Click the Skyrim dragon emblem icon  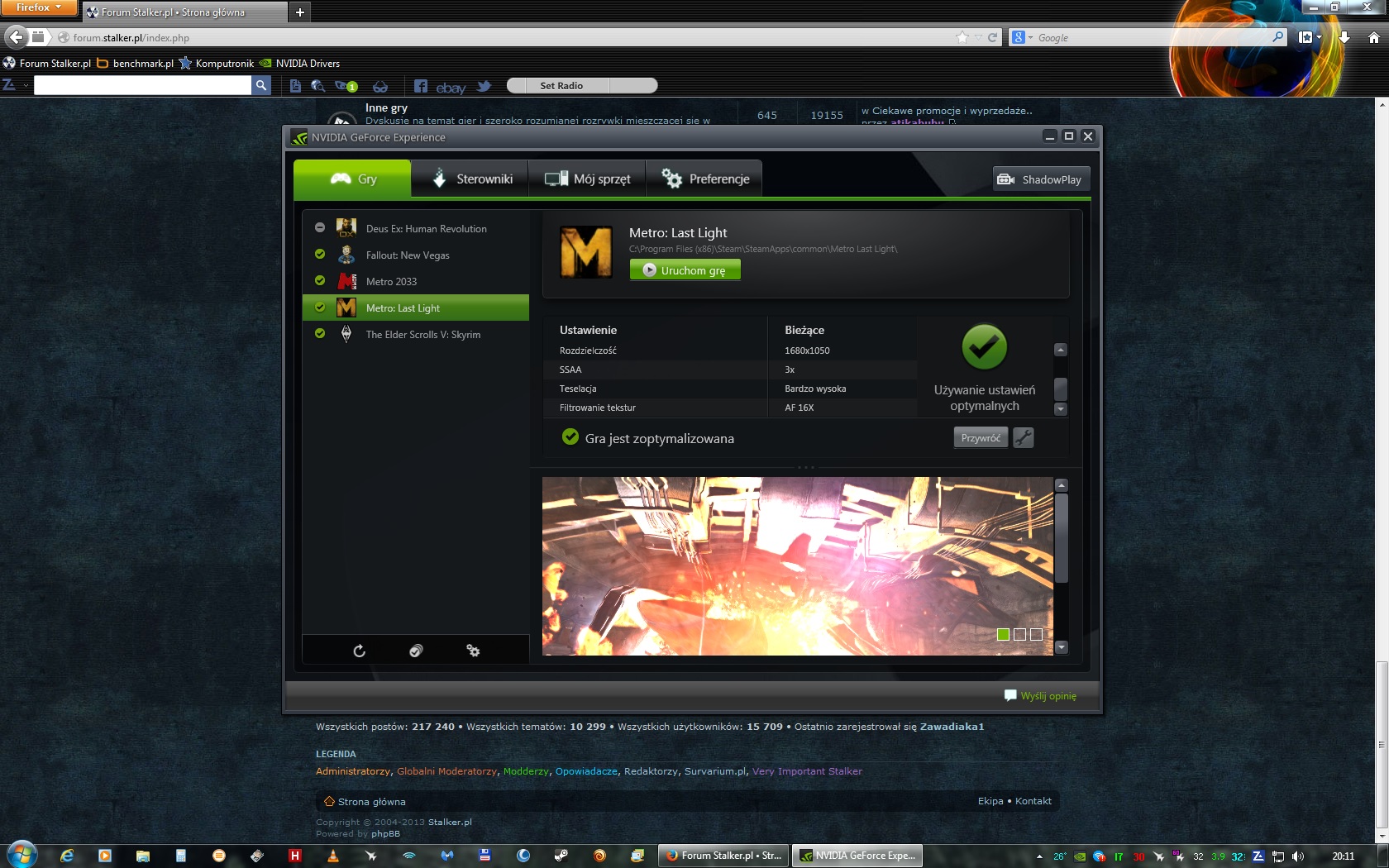click(x=346, y=334)
